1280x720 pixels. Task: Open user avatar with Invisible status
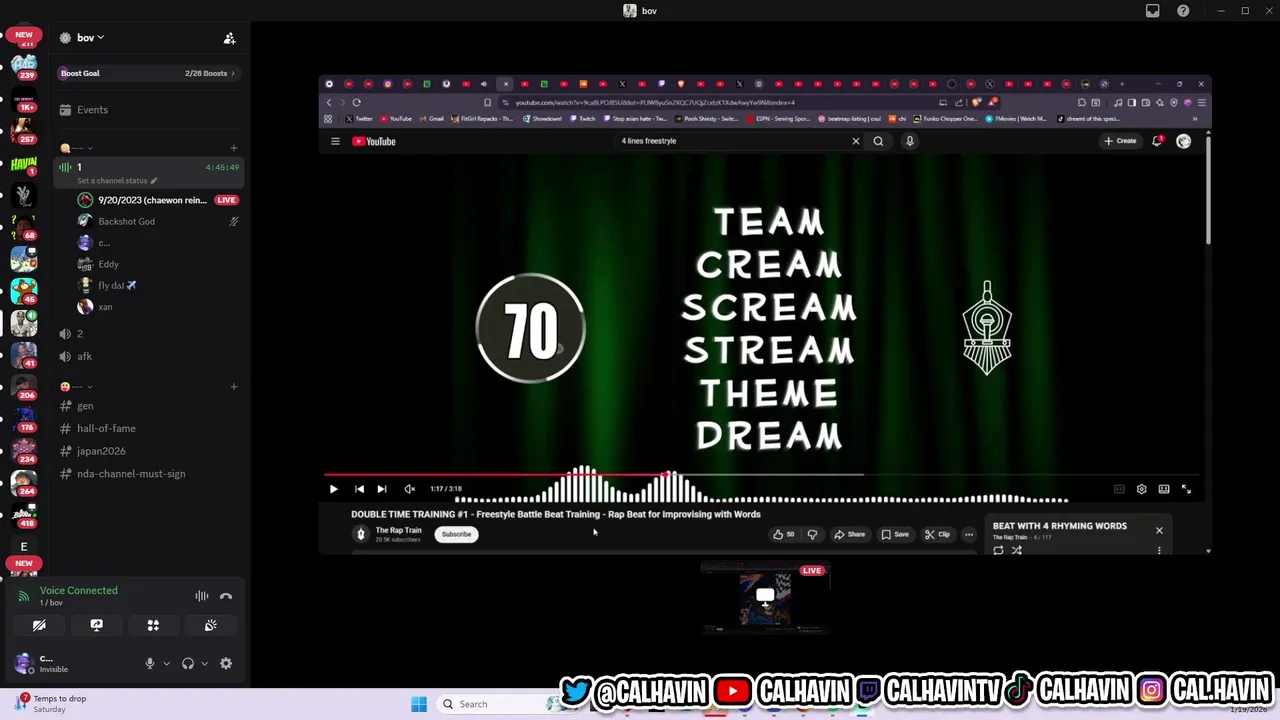(x=24, y=664)
